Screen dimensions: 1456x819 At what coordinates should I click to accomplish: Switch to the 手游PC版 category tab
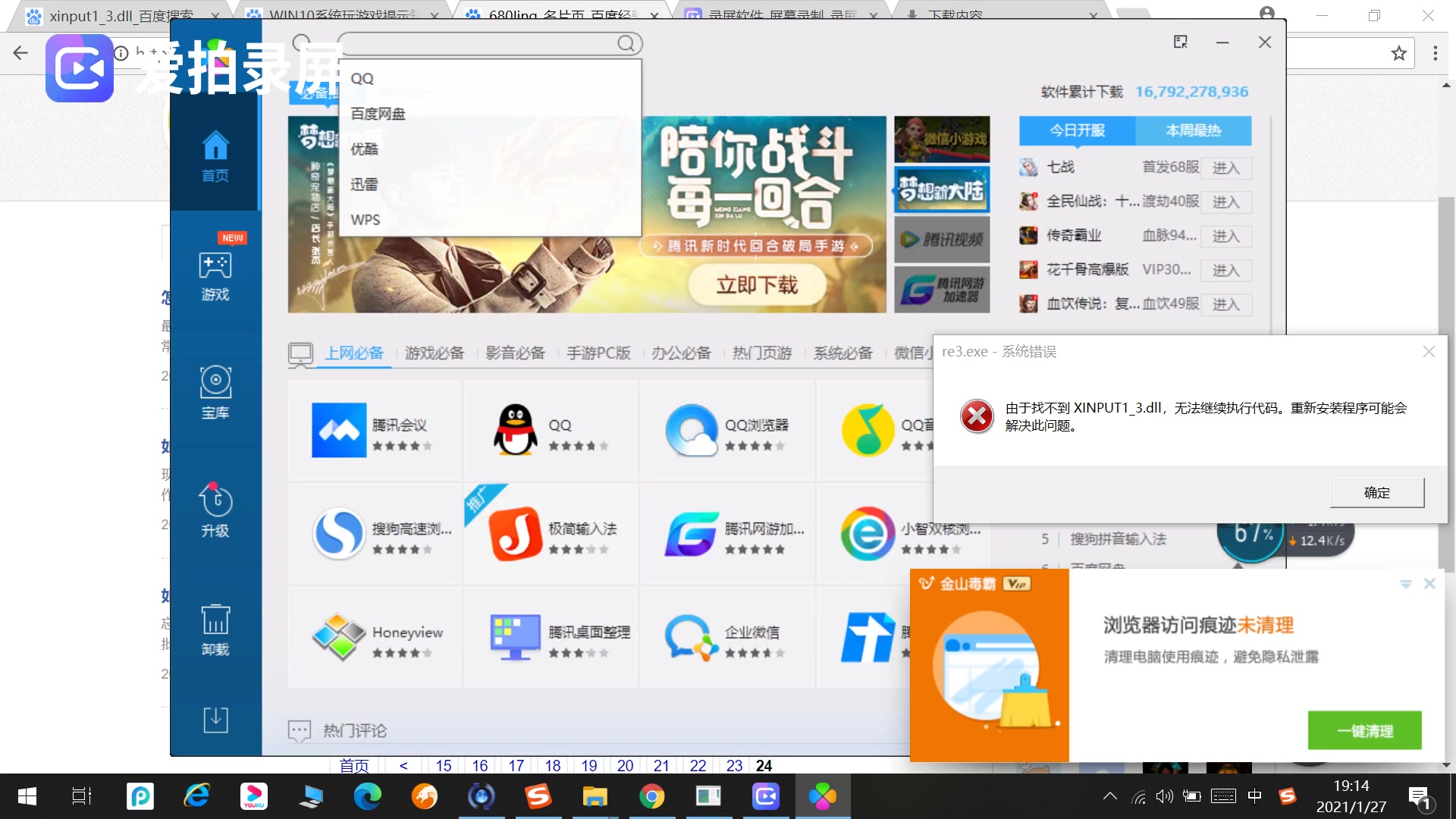[598, 353]
